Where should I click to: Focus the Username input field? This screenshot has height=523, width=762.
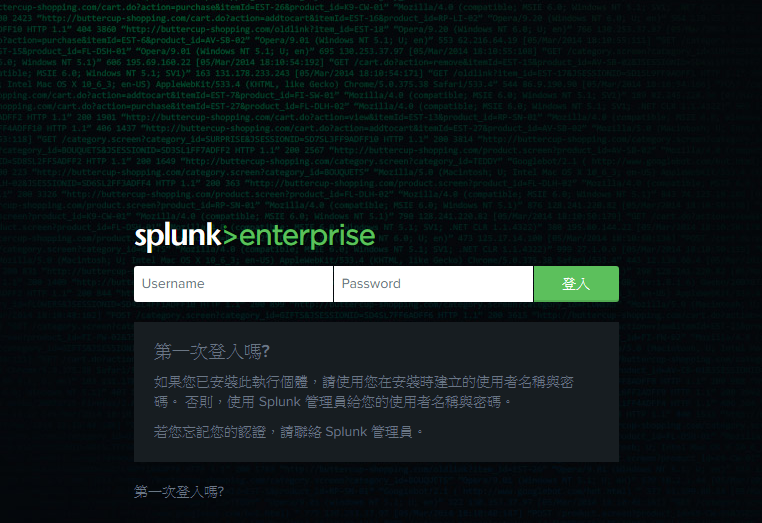(233, 284)
